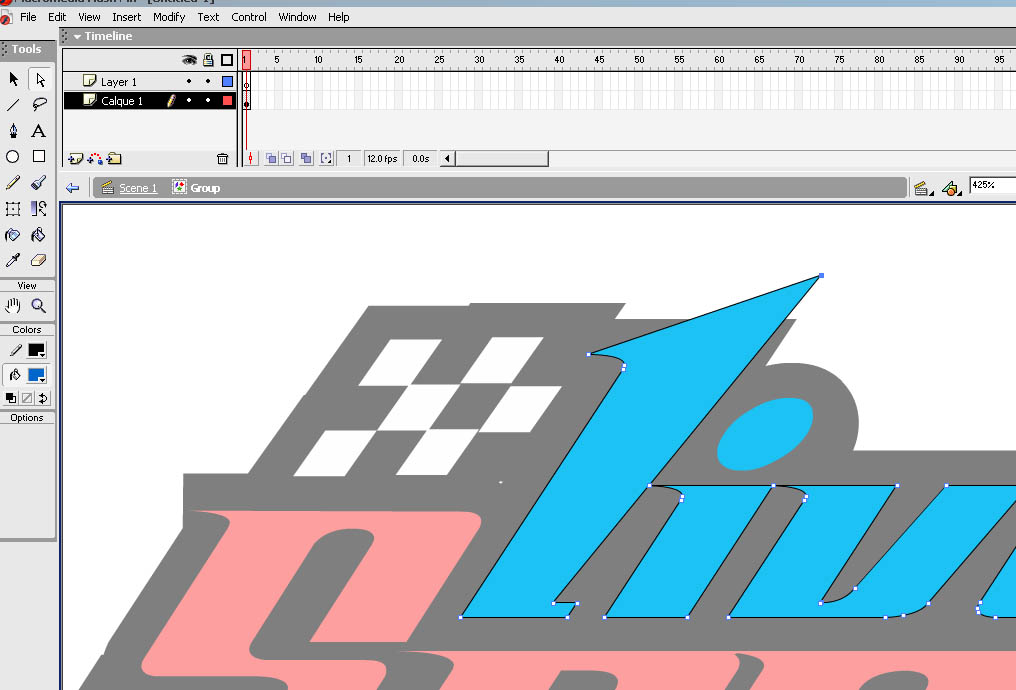Open the blue fill color swatch picker
The image size is (1016, 690).
tap(36, 375)
